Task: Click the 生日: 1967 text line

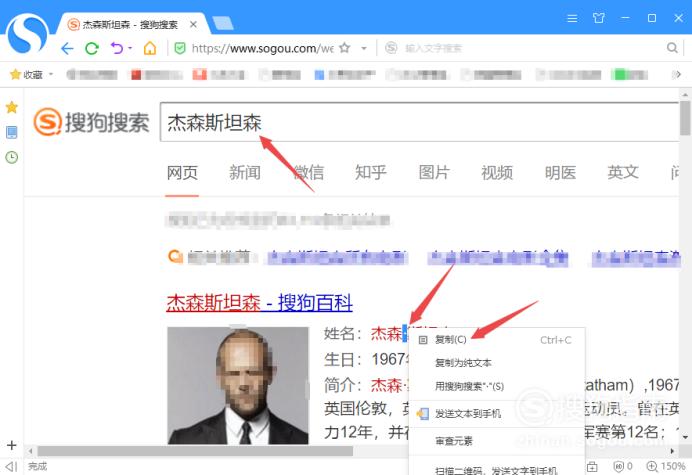Action: point(366,359)
